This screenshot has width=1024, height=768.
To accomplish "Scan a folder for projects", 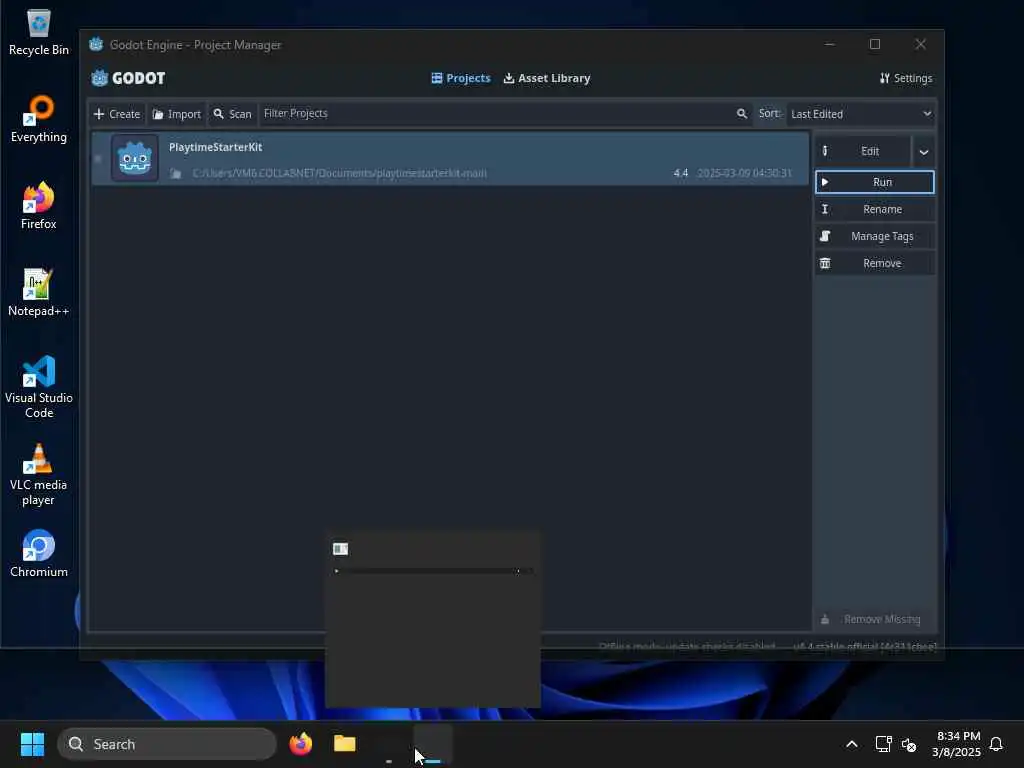I will point(232,114).
